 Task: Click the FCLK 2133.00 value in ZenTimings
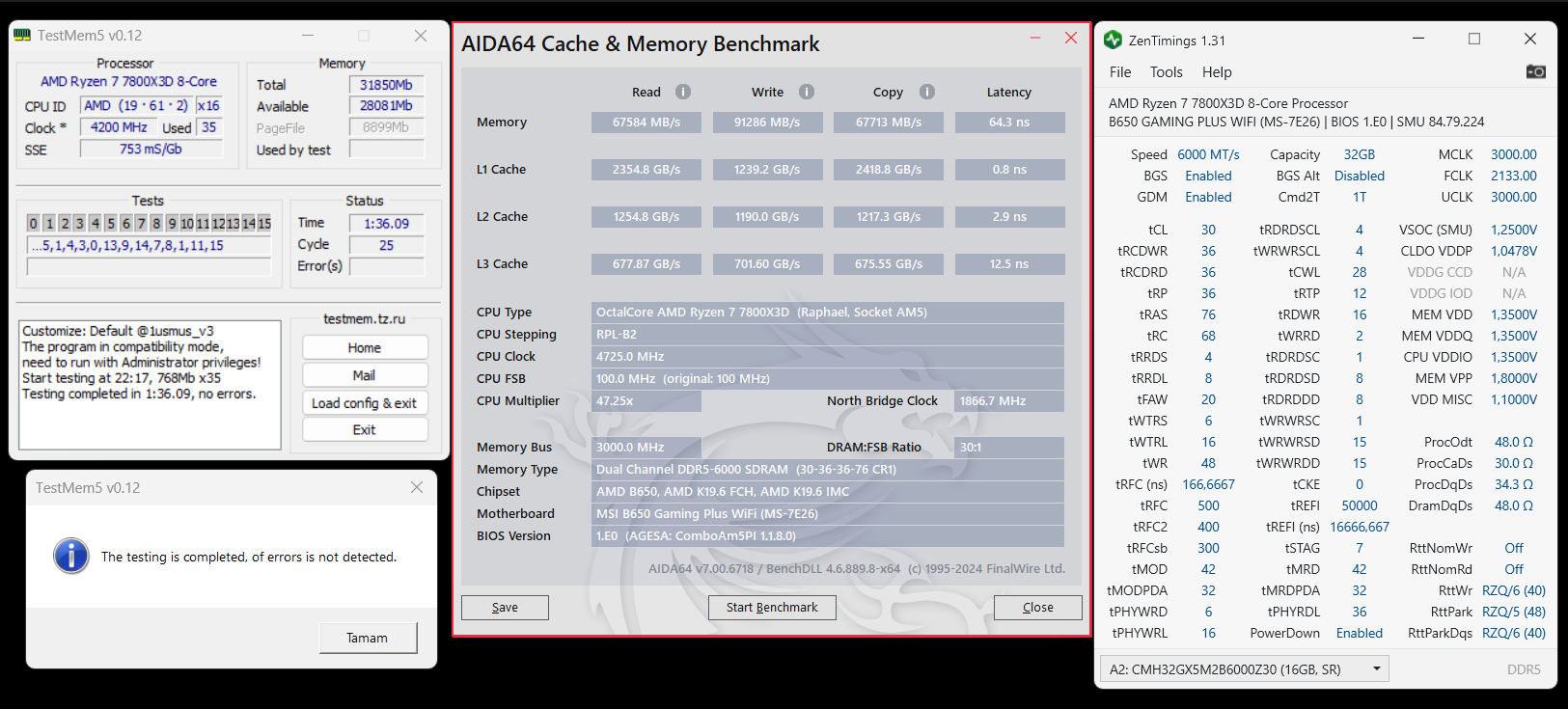pos(1514,176)
